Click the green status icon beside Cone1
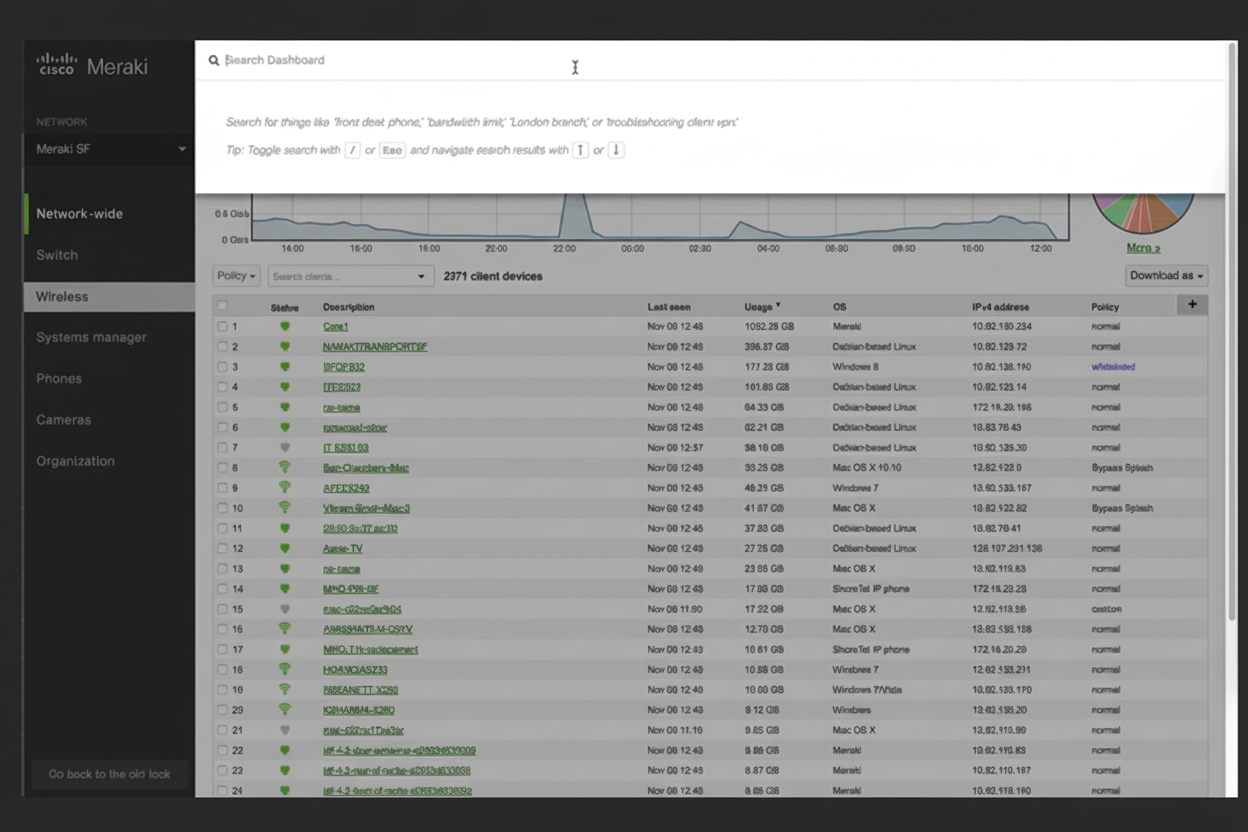 coord(285,326)
